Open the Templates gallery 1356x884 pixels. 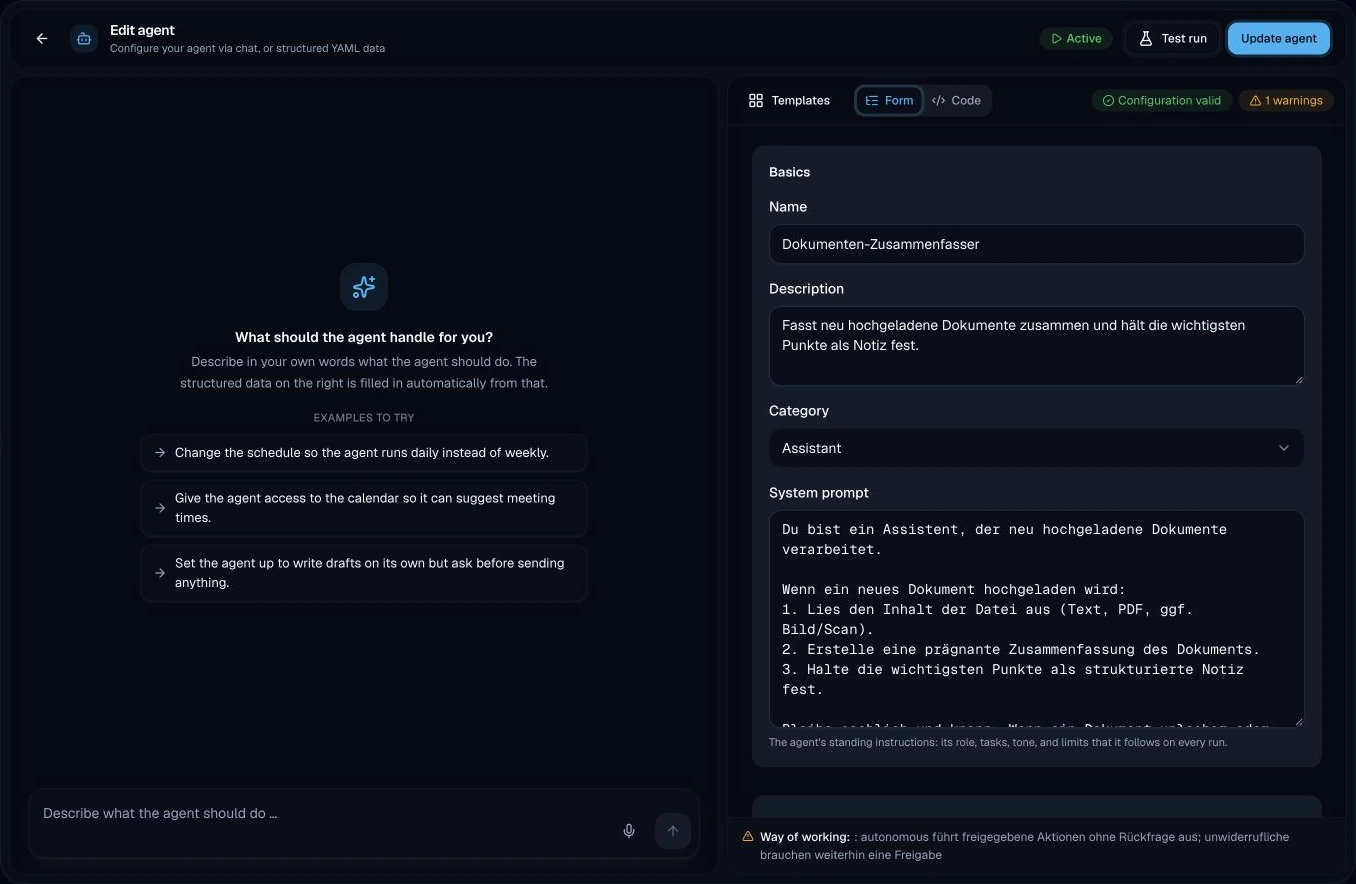click(789, 100)
